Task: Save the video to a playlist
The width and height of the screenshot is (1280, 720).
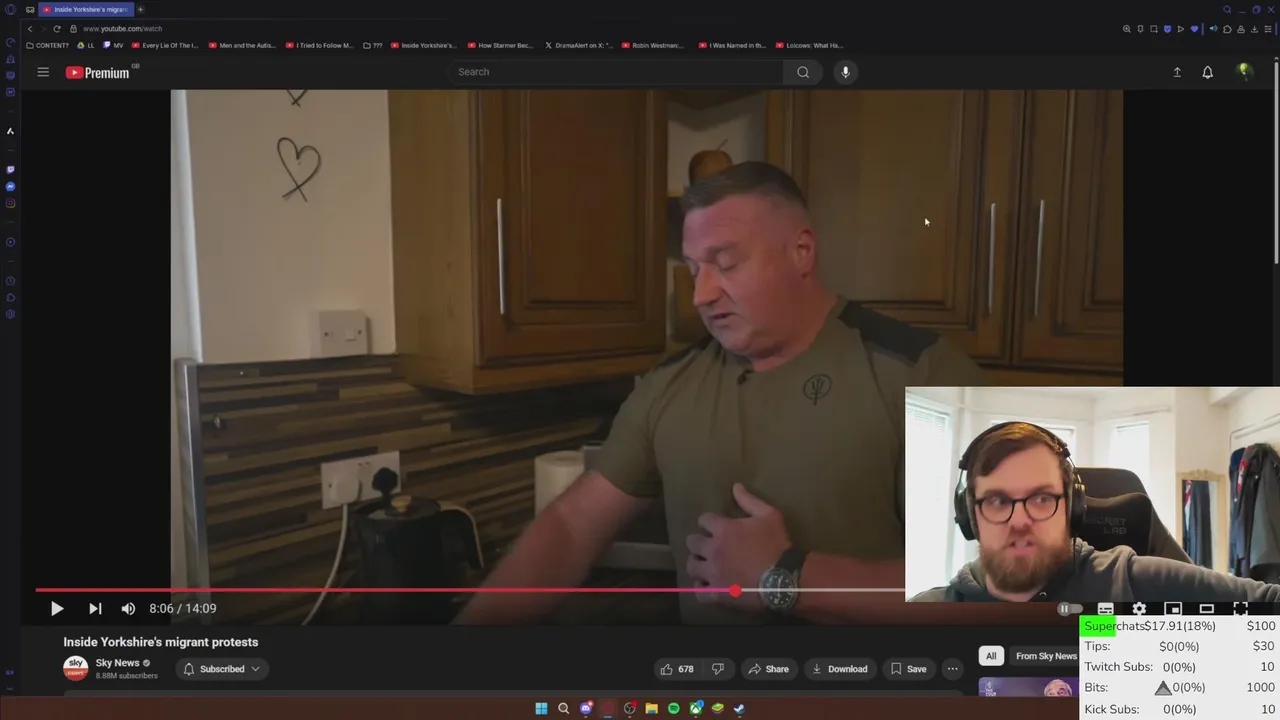Action: pos(908,669)
